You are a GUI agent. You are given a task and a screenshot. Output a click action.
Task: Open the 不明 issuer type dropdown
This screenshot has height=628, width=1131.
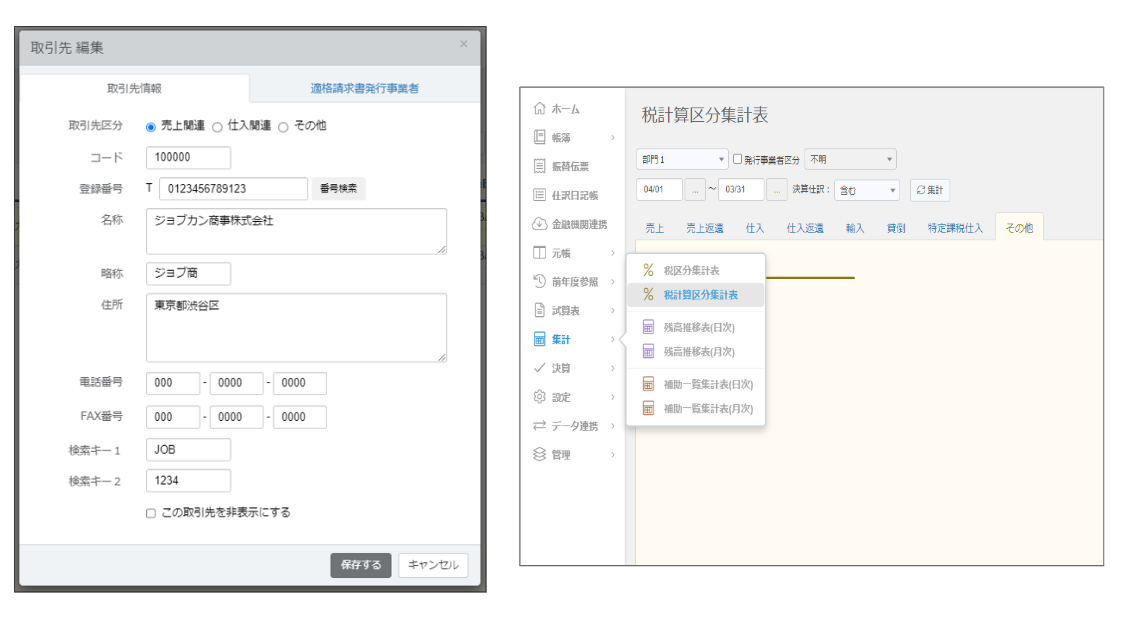click(850, 159)
